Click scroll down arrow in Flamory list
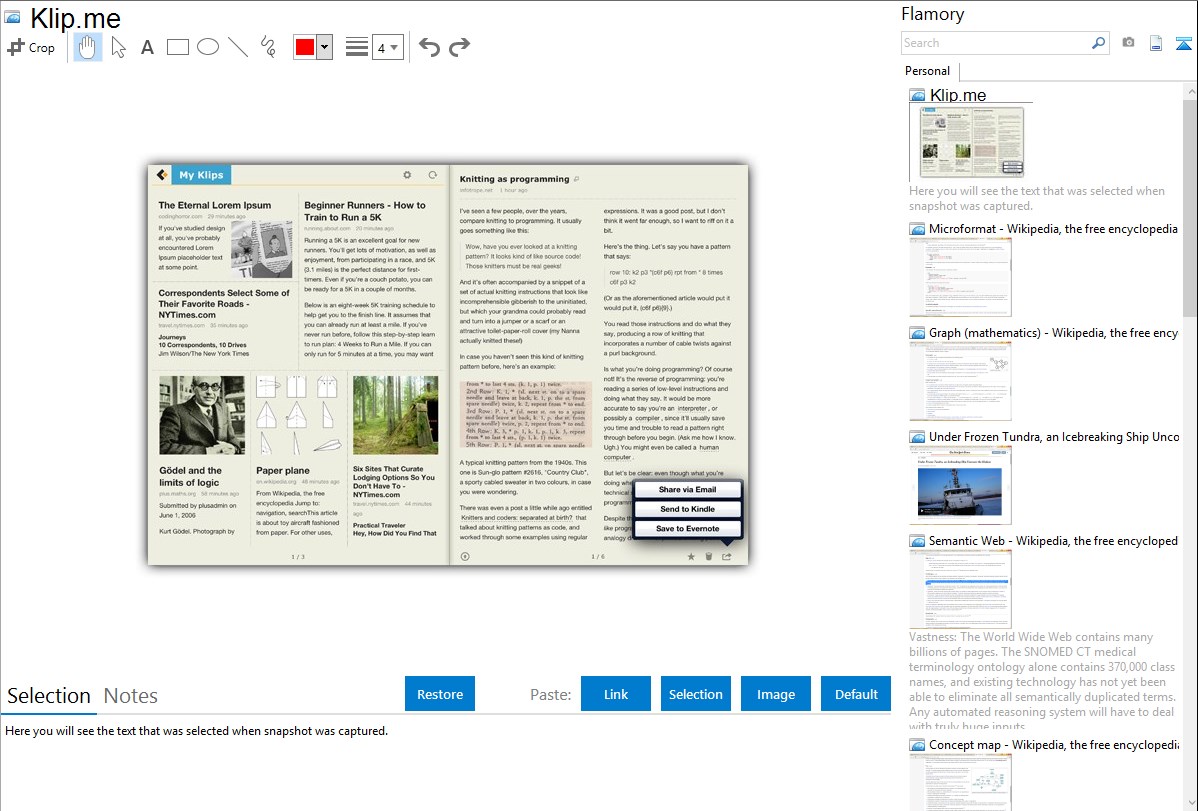 coord(1190,803)
